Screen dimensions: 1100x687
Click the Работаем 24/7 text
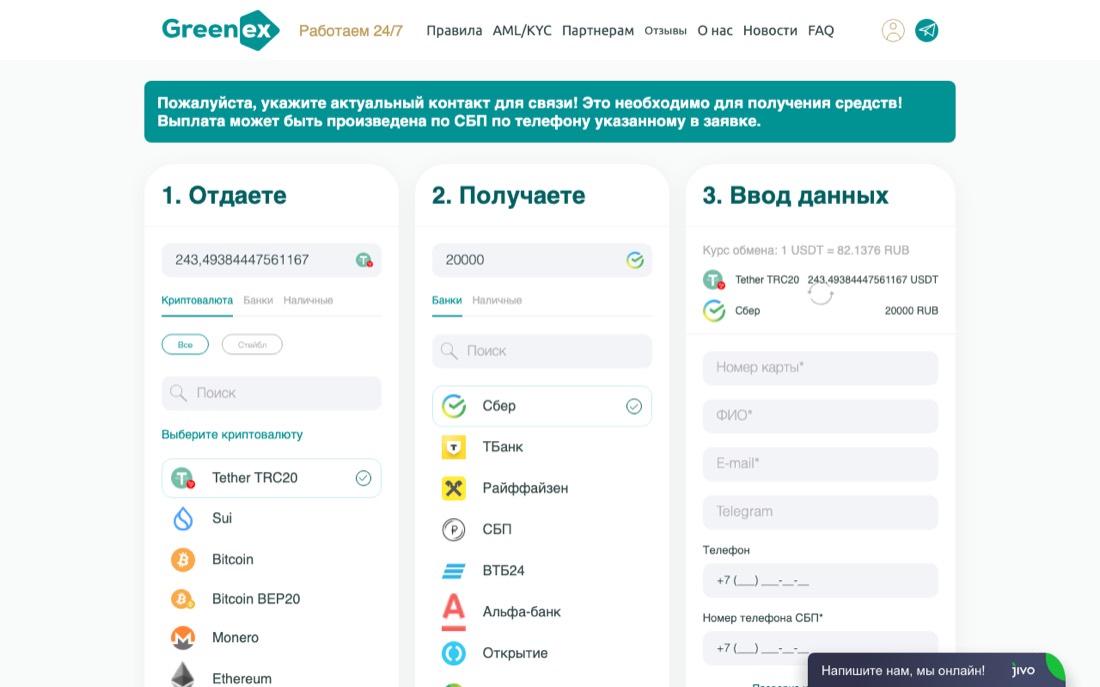[351, 31]
